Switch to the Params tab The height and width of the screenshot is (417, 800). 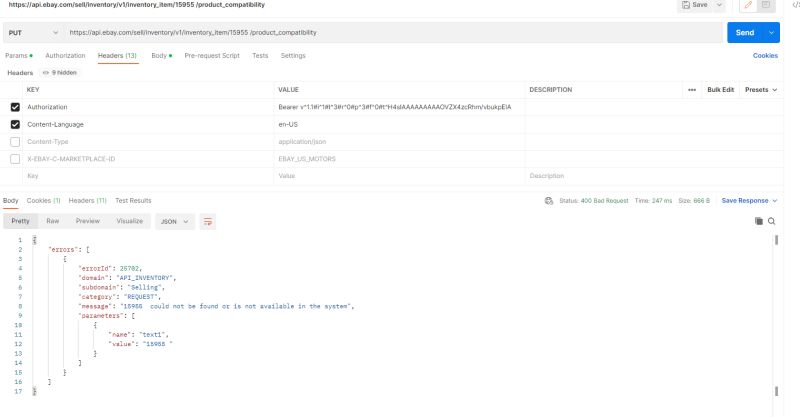pyautogui.click(x=19, y=56)
